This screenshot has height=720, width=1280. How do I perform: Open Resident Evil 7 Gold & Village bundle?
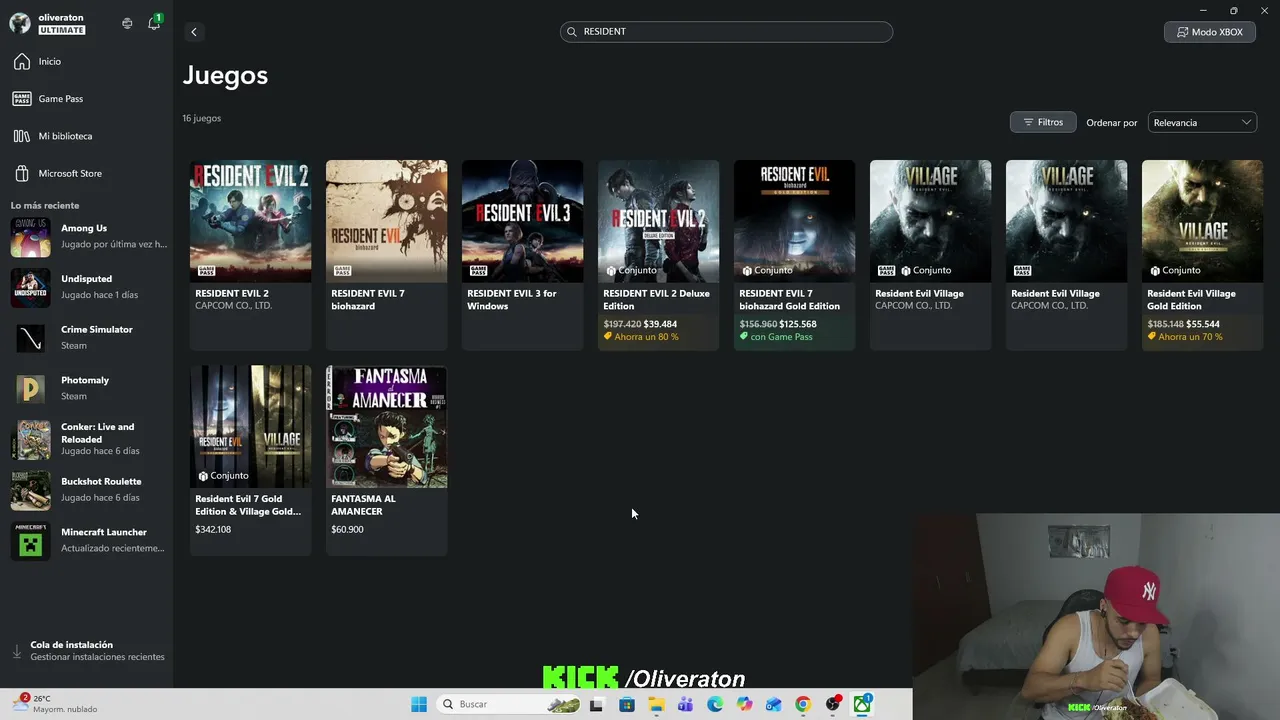click(250, 460)
